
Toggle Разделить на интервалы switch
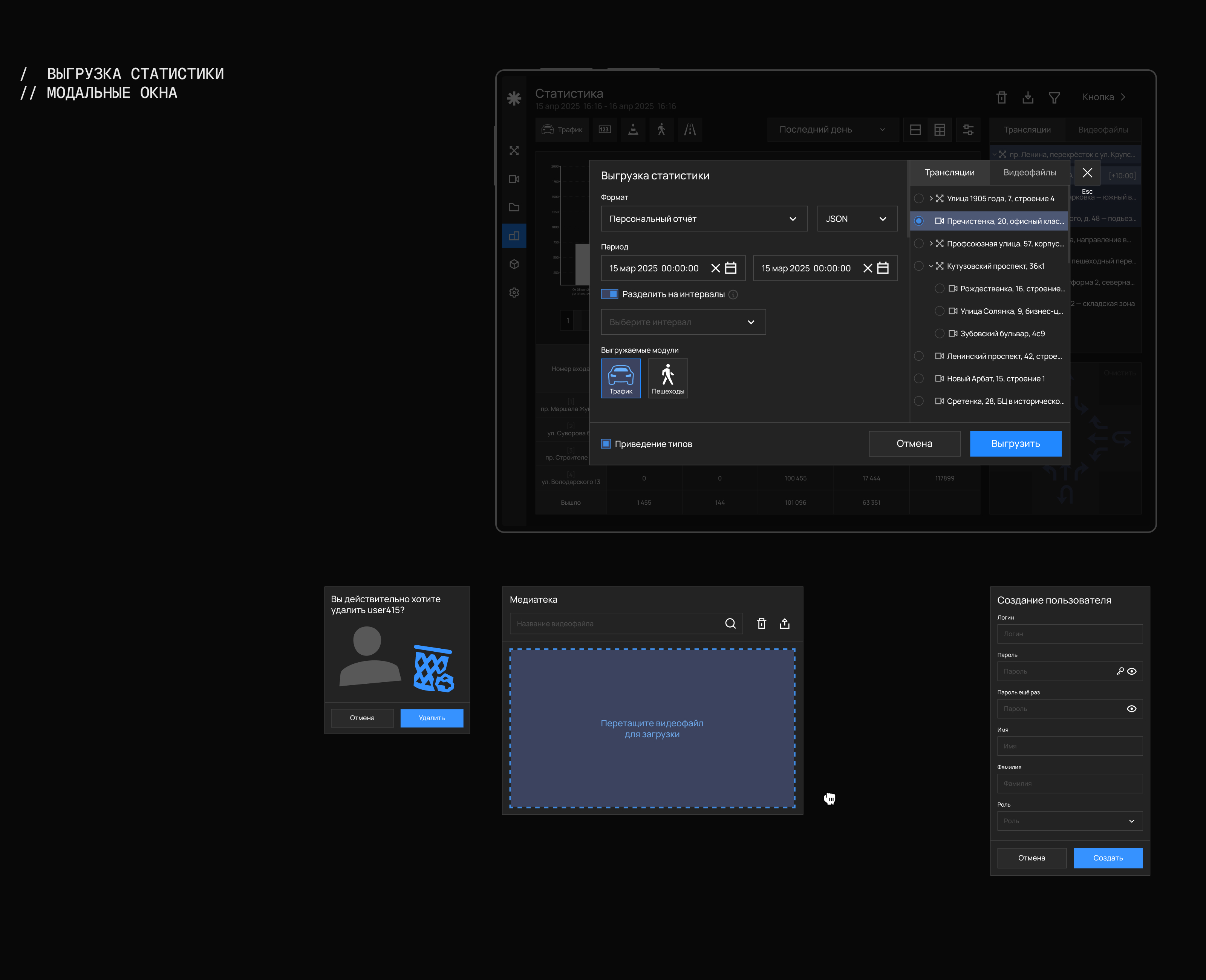(x=609, y=294)
